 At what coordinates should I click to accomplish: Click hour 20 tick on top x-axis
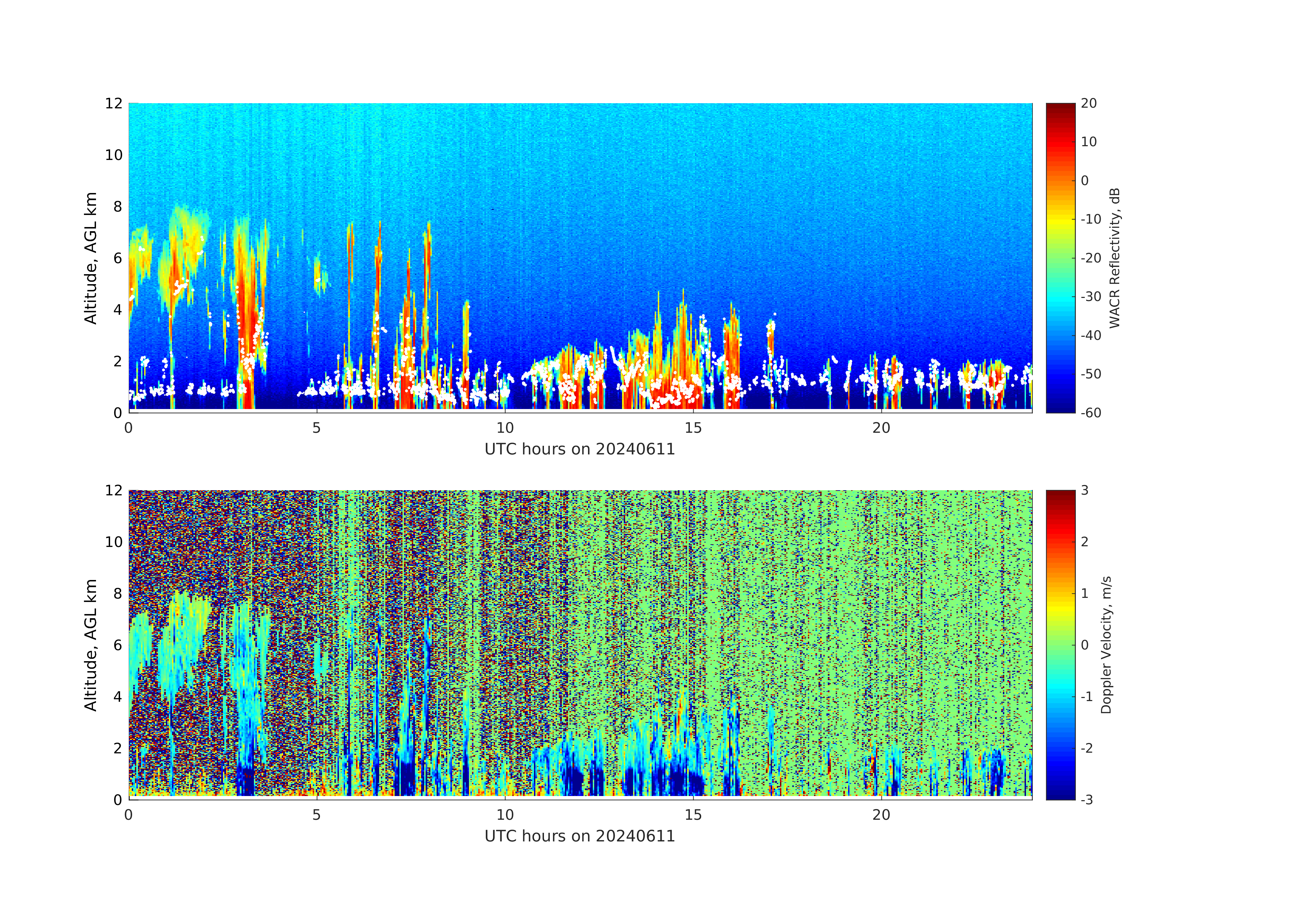(x=881, y=428)
